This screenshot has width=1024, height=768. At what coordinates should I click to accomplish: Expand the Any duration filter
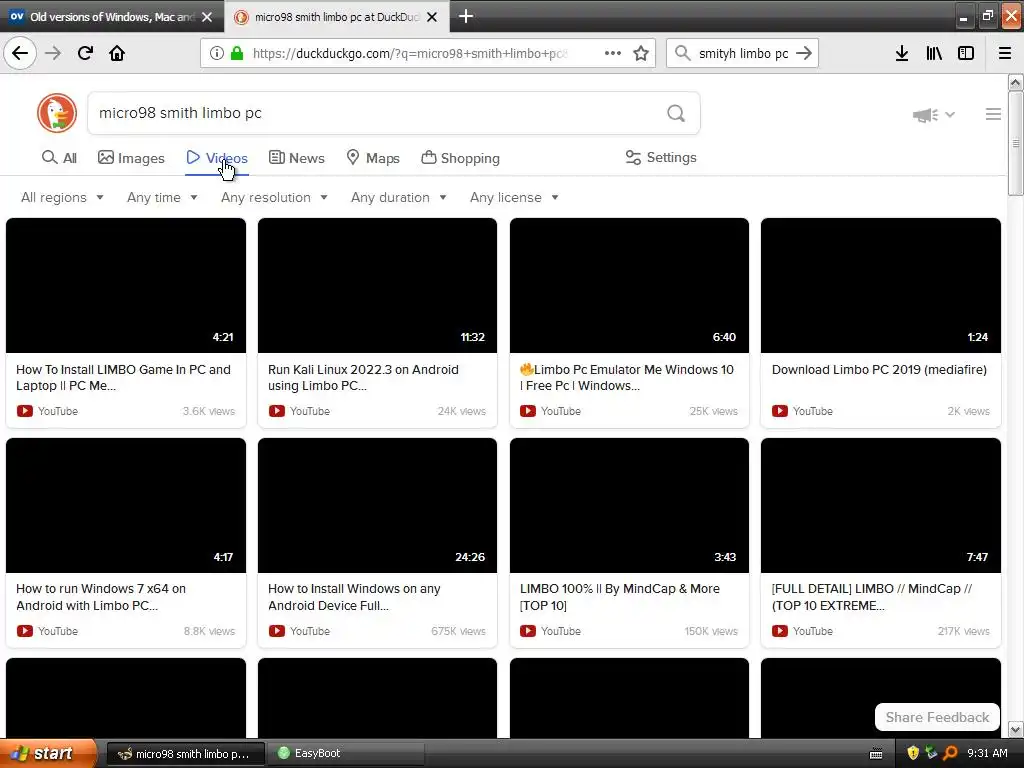(398, 197)
